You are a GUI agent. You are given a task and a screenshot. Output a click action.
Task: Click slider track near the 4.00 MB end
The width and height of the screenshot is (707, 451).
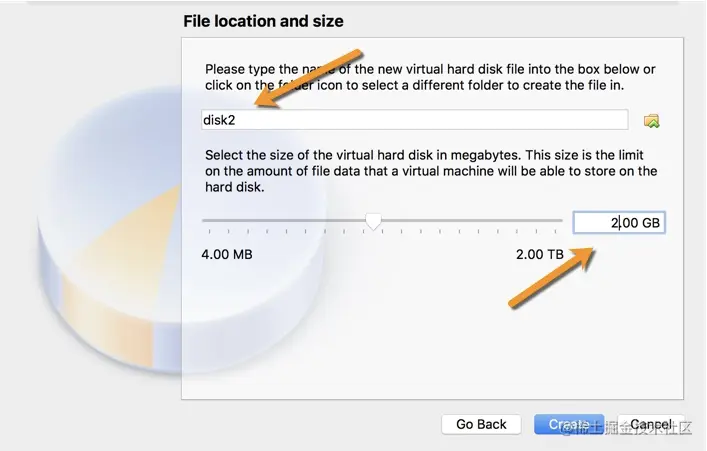point(216,221)
